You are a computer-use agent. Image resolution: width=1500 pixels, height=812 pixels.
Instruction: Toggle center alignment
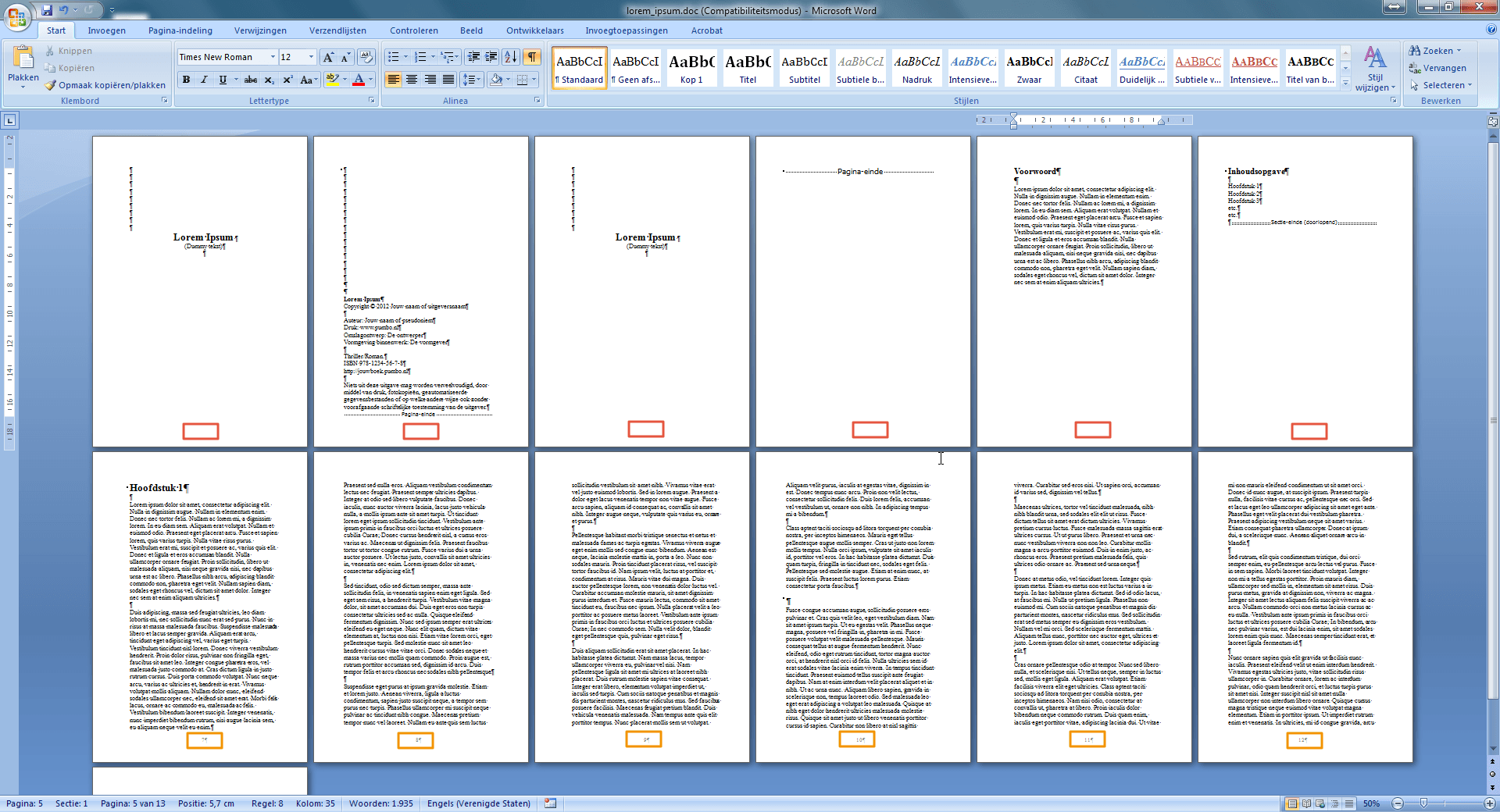[x=412, y=80]
